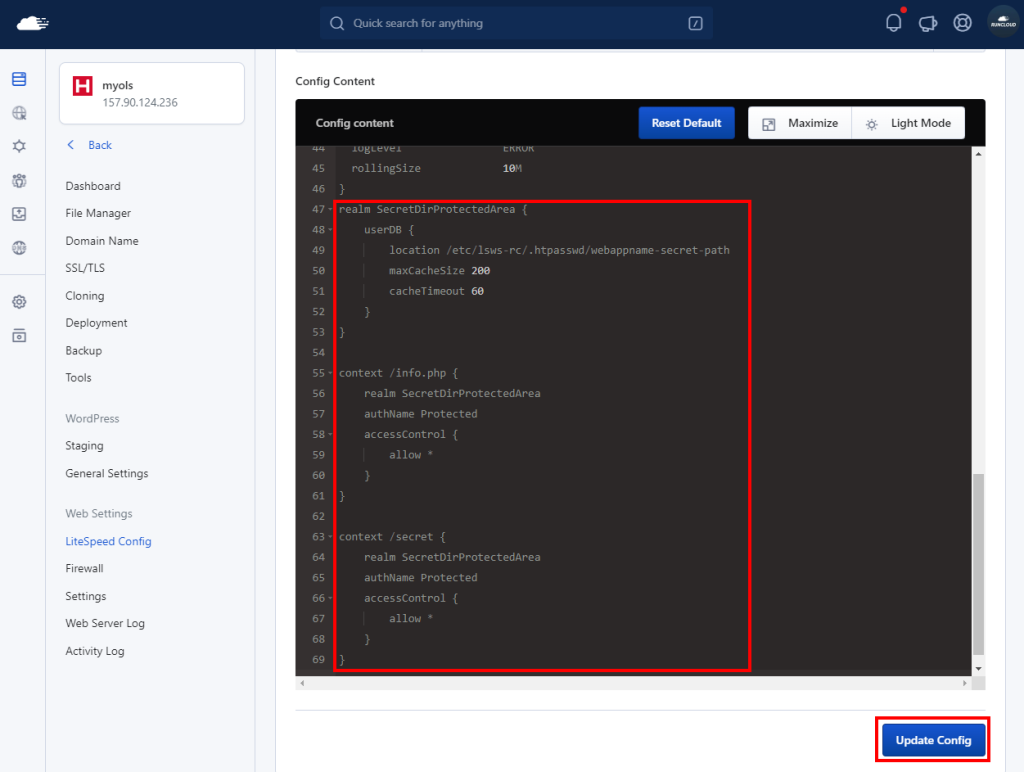Click the scroll-up arrow of the editor
This screenshot has height=772, width=1024.
978,153
